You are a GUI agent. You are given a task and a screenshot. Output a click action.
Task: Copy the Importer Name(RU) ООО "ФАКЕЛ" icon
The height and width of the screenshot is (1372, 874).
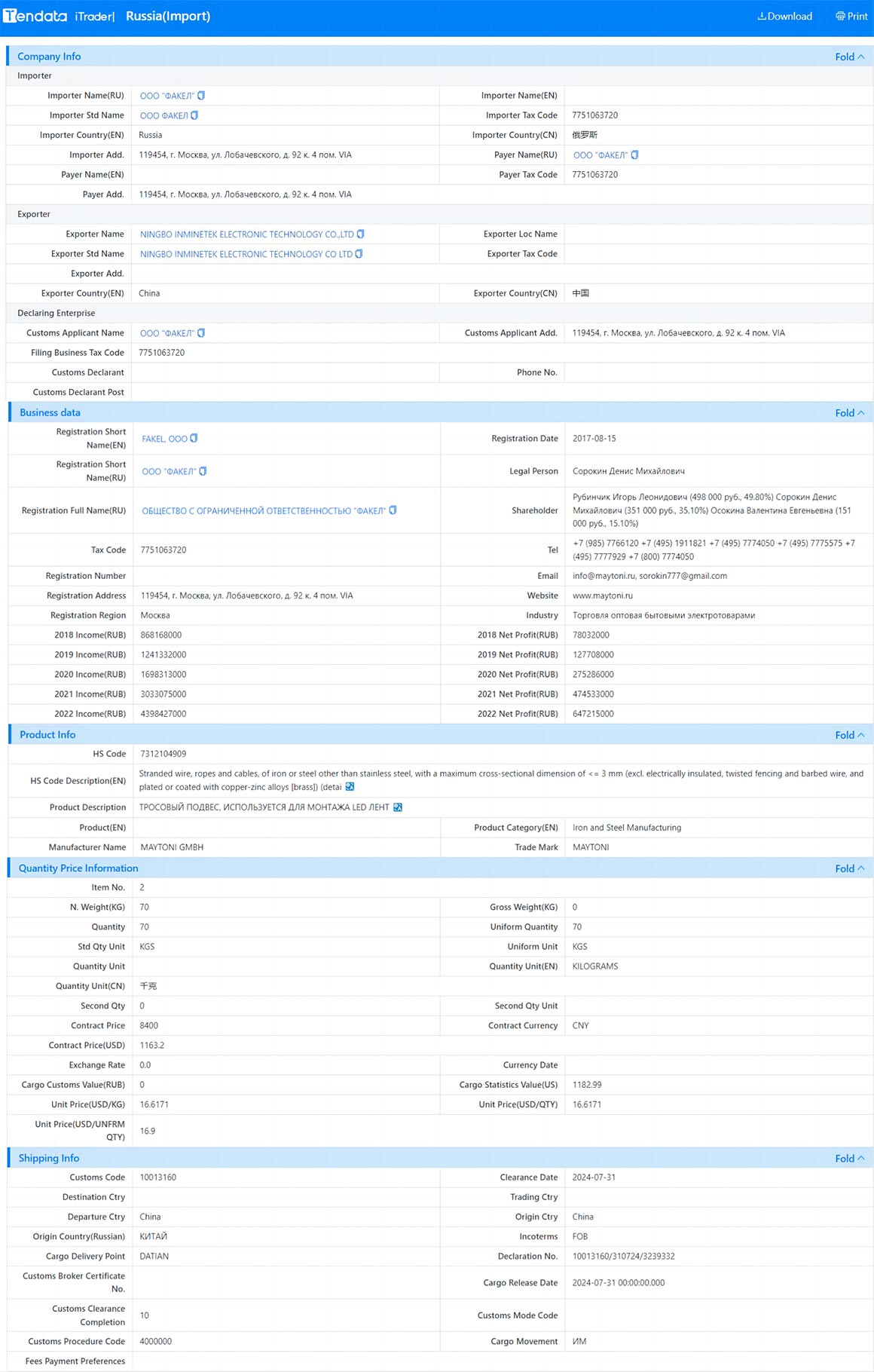coord(201,96)
